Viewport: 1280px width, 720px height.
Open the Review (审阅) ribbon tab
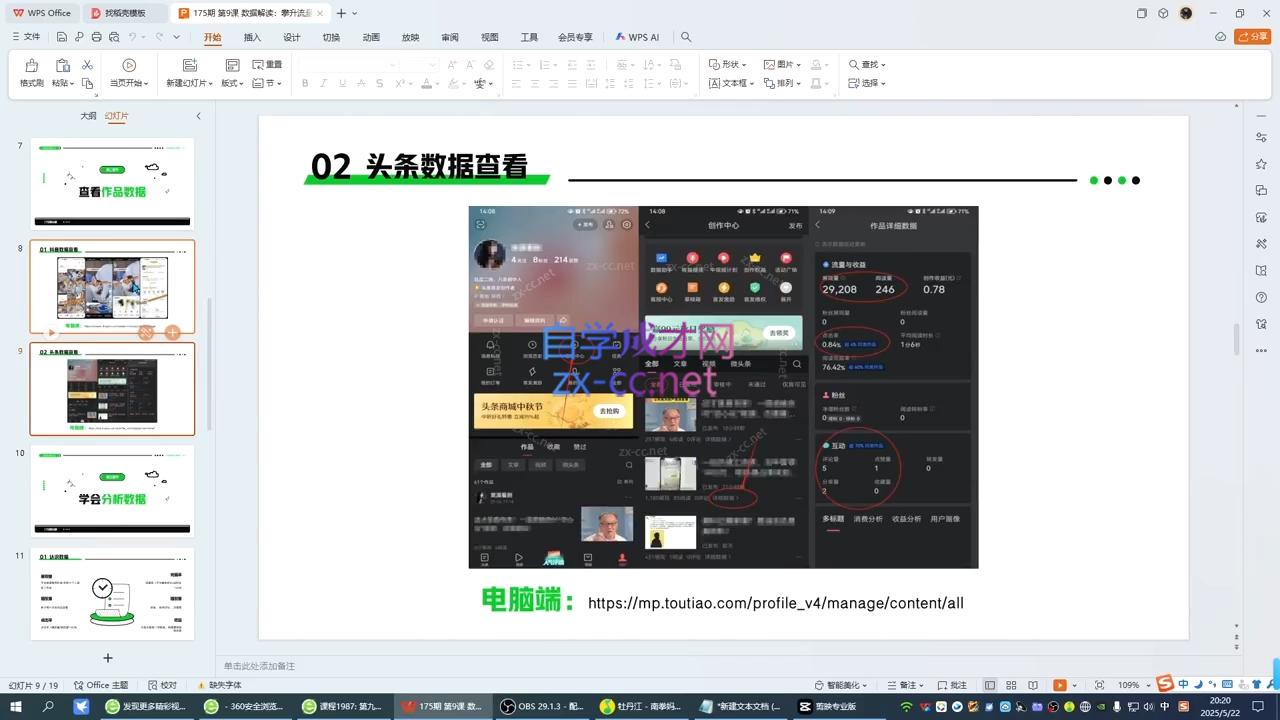coord(450,37)
